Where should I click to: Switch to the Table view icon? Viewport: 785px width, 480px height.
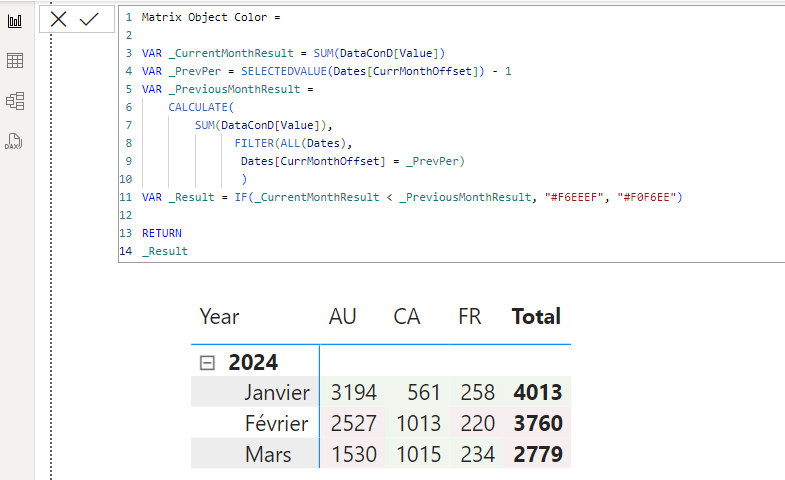[15, 61]
